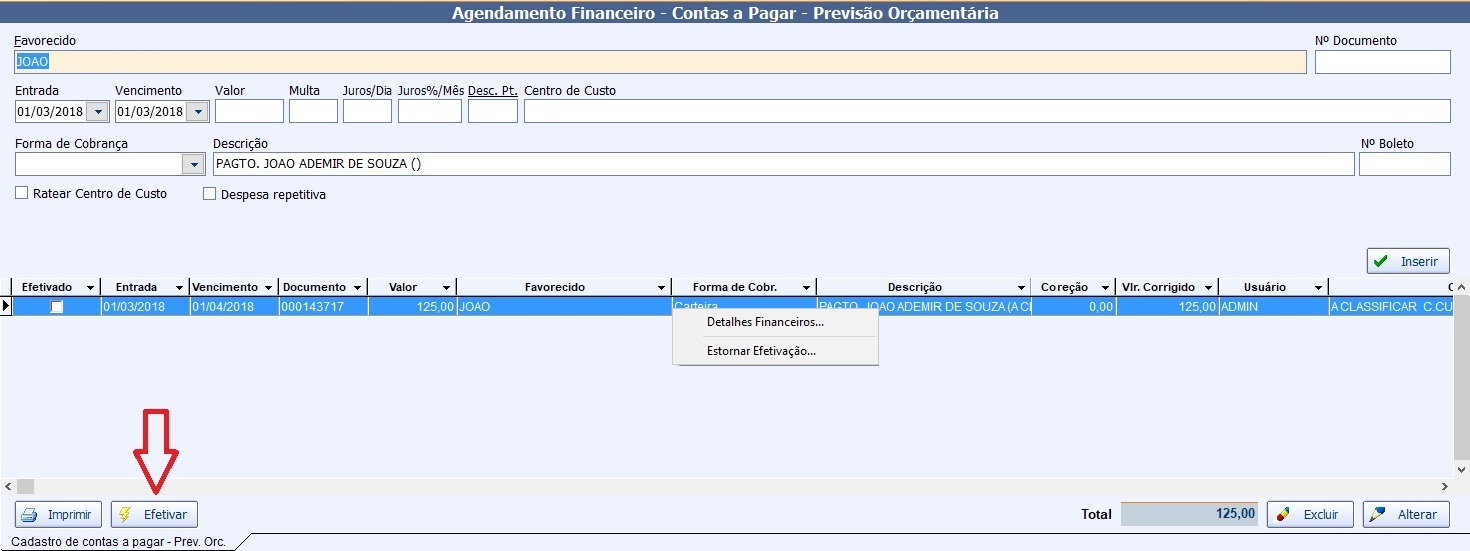
Task: Enable Ratear Centro de Custo checkbox
Action: pos(22,193)
